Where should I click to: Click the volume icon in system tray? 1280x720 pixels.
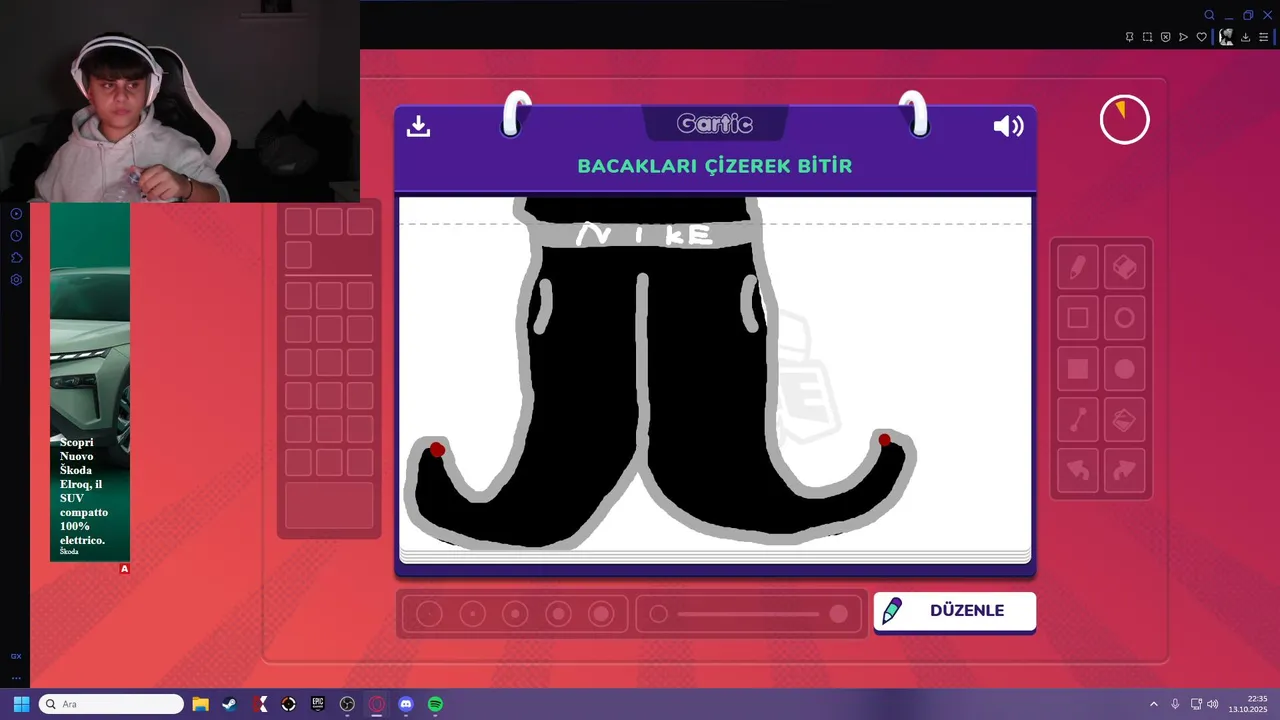coord(1213,704)
